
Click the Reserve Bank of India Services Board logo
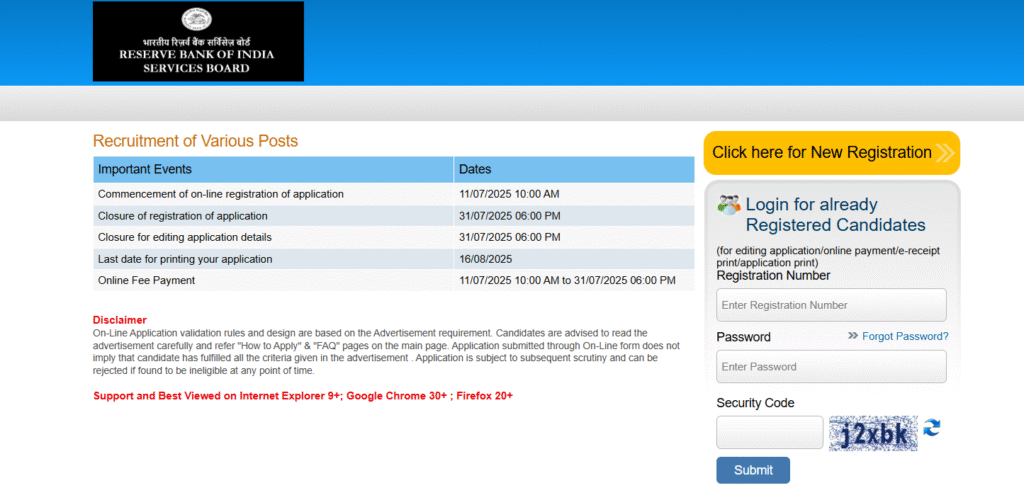(198, 41)
